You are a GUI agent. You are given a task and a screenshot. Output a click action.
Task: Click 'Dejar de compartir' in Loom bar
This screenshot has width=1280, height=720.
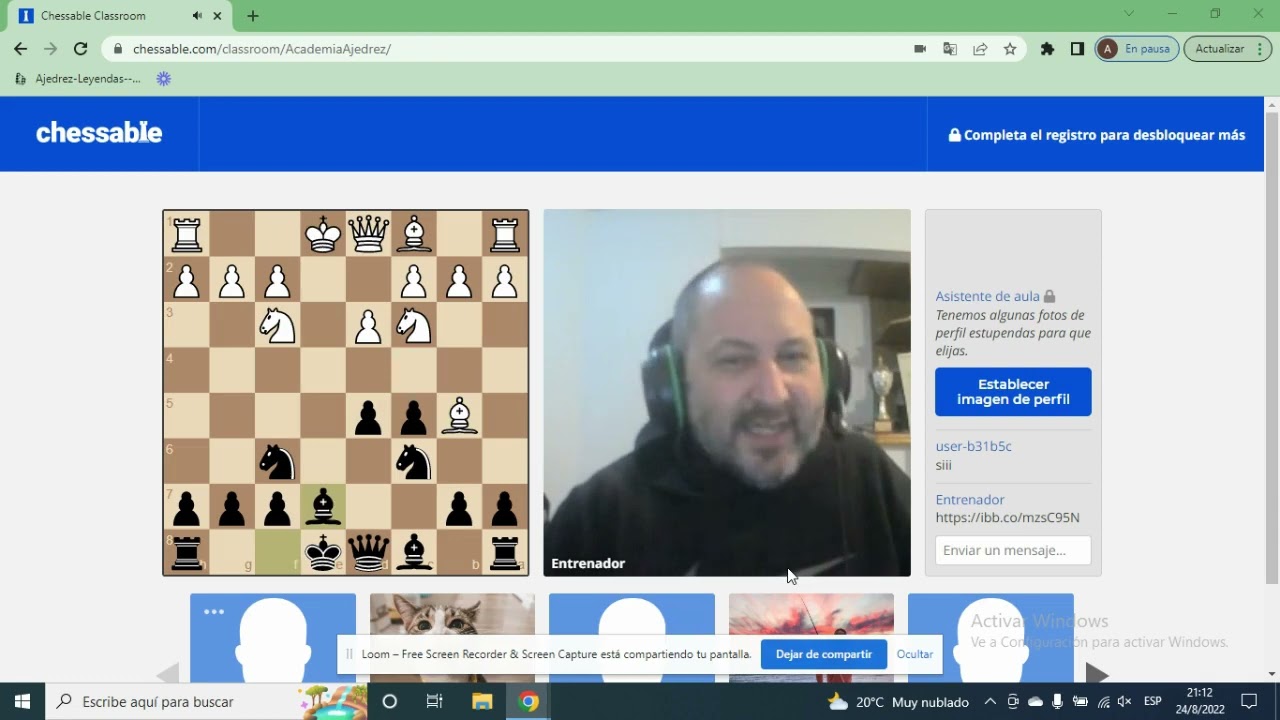(x=824, y=654)
